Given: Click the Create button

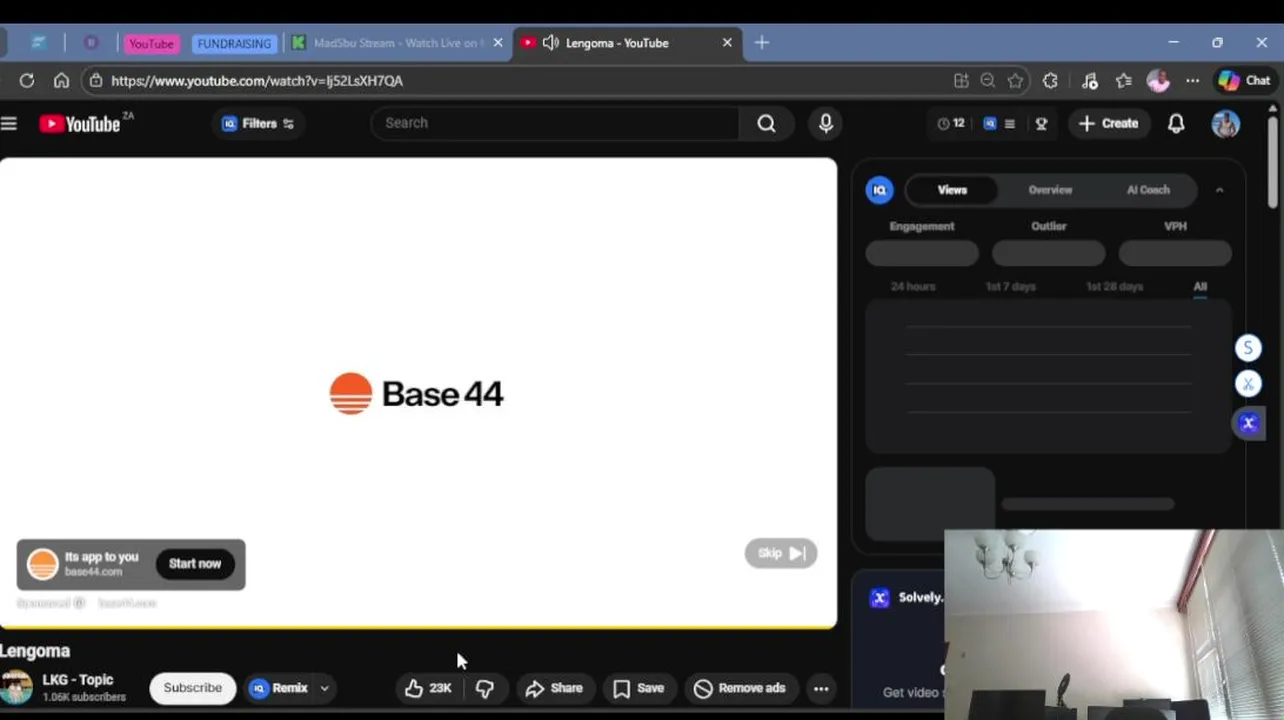Looking at the screenshot, I should pos(1109,123).
